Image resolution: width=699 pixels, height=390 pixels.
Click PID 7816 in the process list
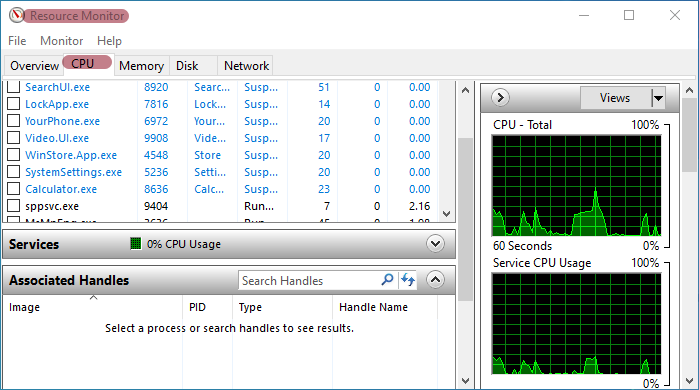(156, 104)
